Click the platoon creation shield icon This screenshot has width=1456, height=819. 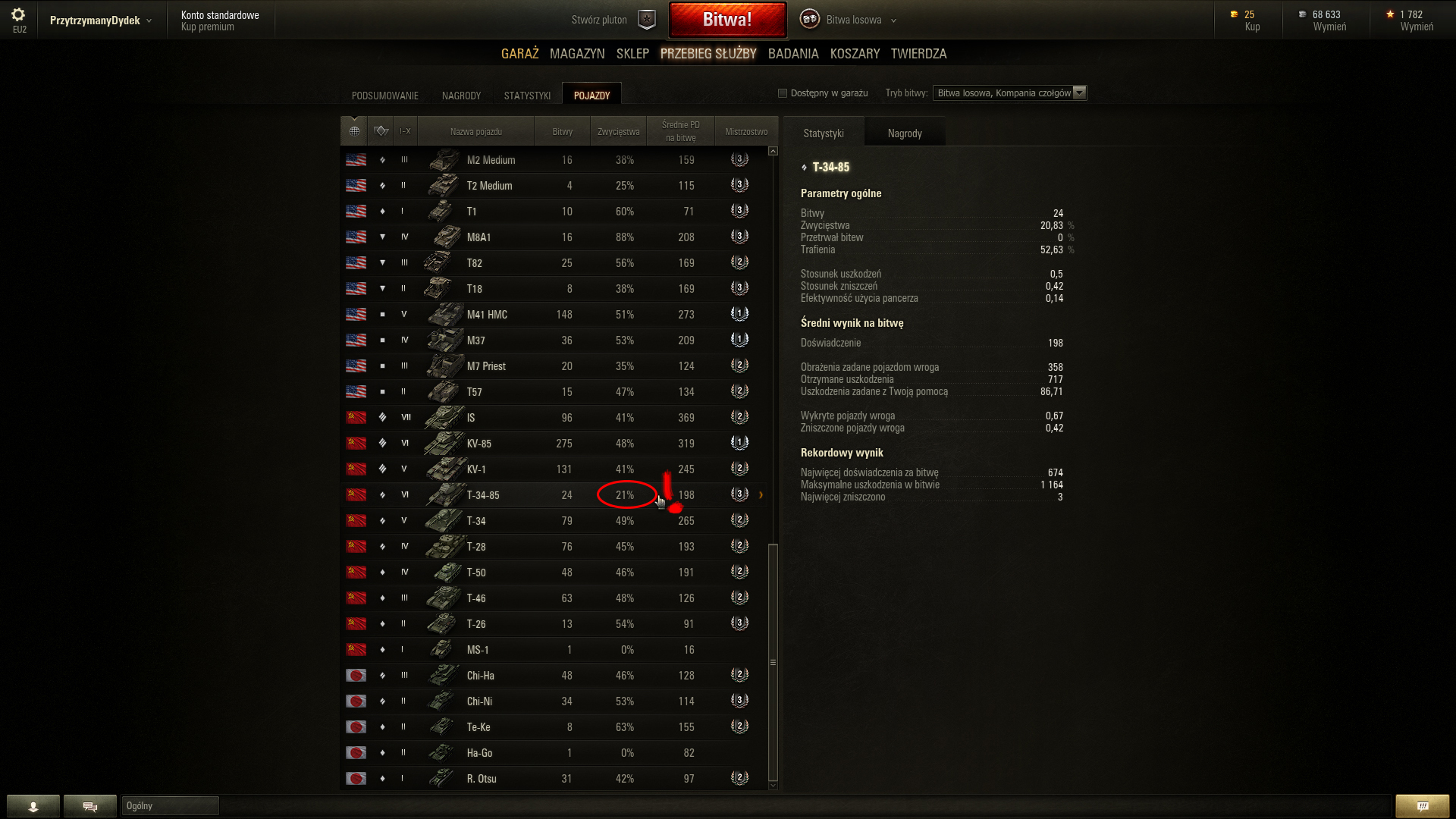646,20
